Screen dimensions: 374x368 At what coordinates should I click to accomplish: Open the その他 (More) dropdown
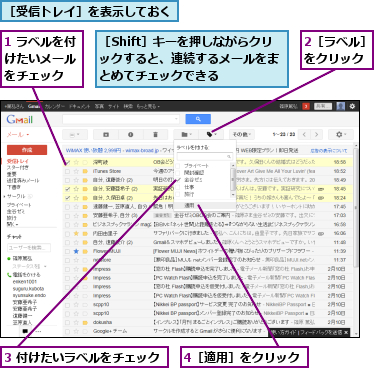242,135
